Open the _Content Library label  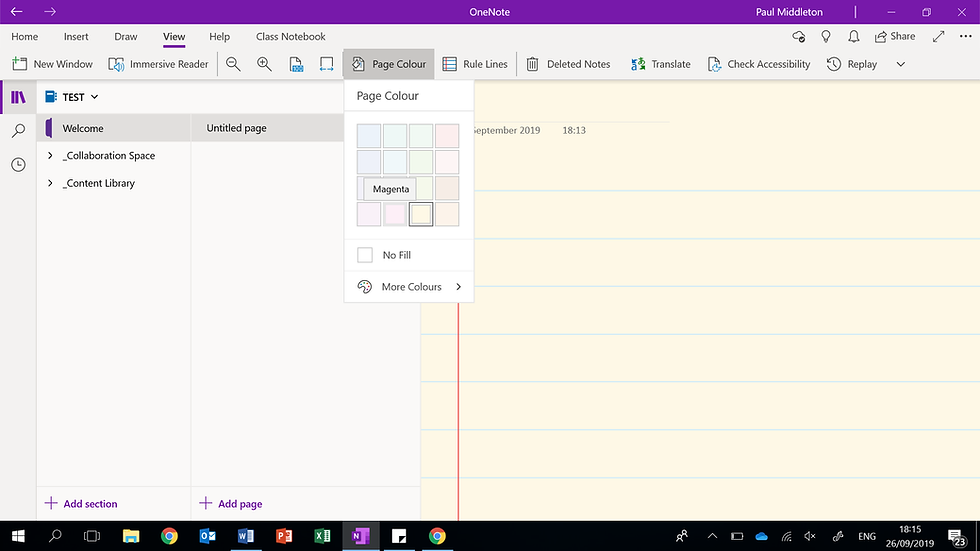[x=99, y=183]
